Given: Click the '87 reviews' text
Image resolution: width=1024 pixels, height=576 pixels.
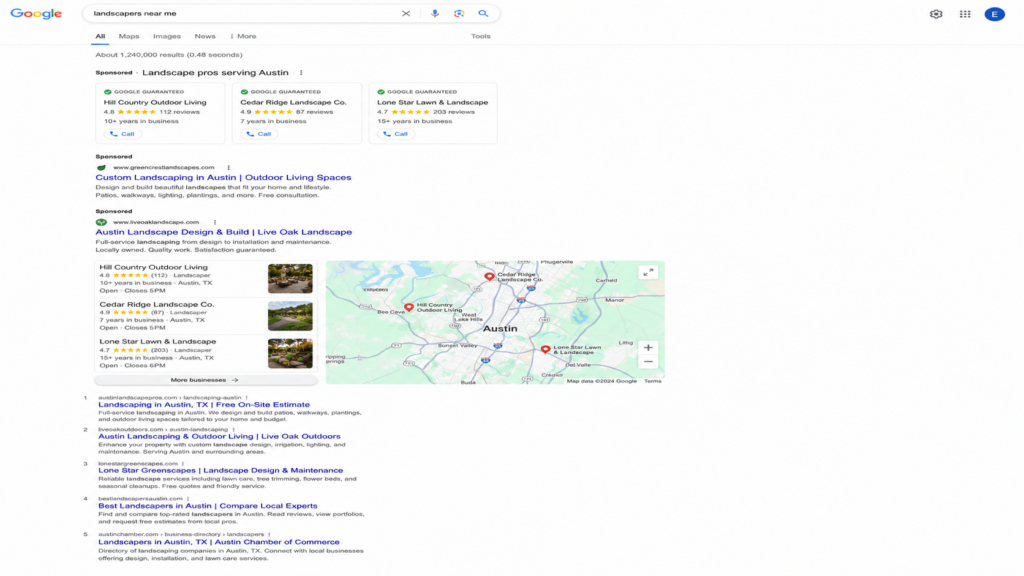Looking at the screenshot, I should tap(314, 112).
